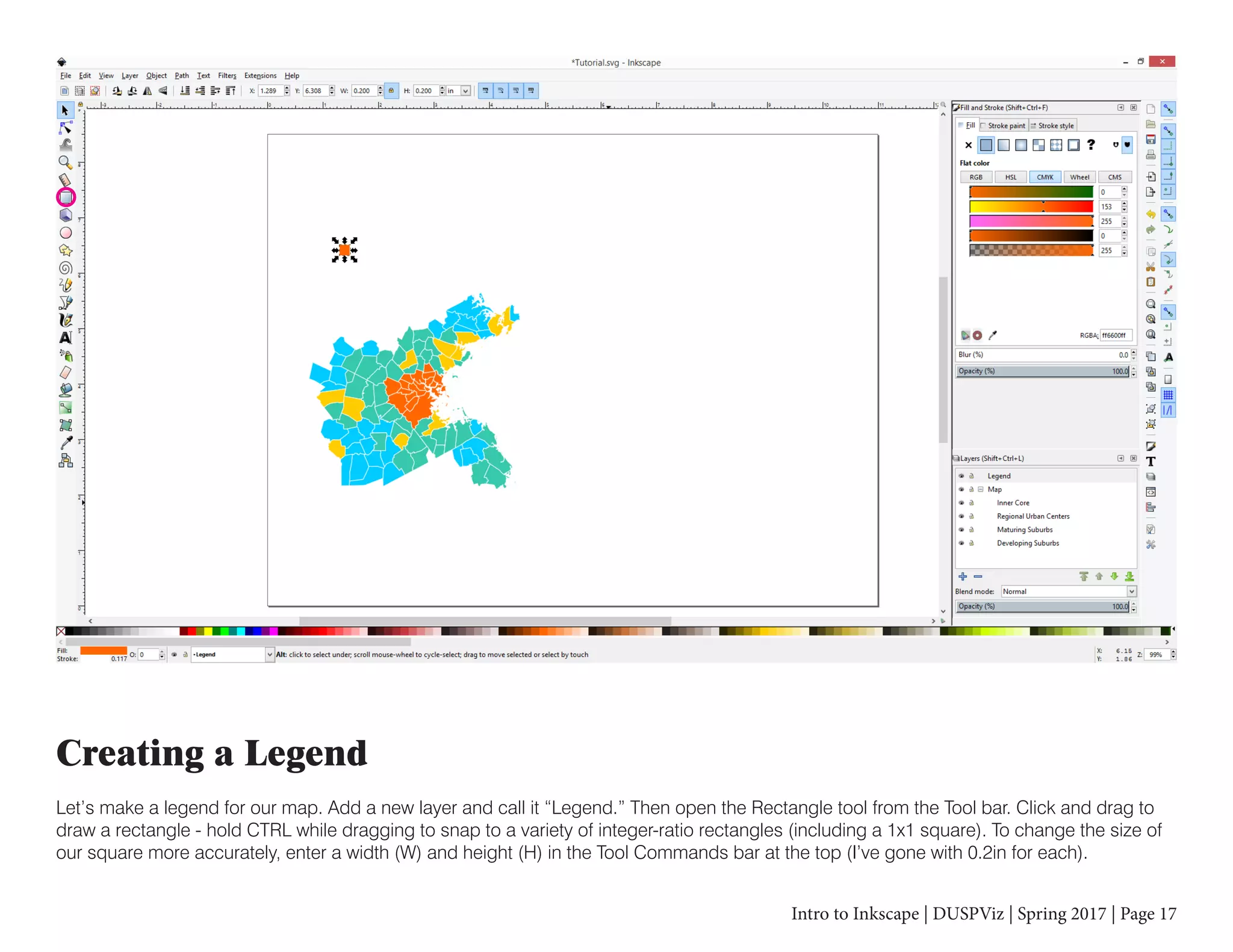Screen dimensions: 1233x952
Task: Increase zoom percentage stepper
Action: (1173, 652)
